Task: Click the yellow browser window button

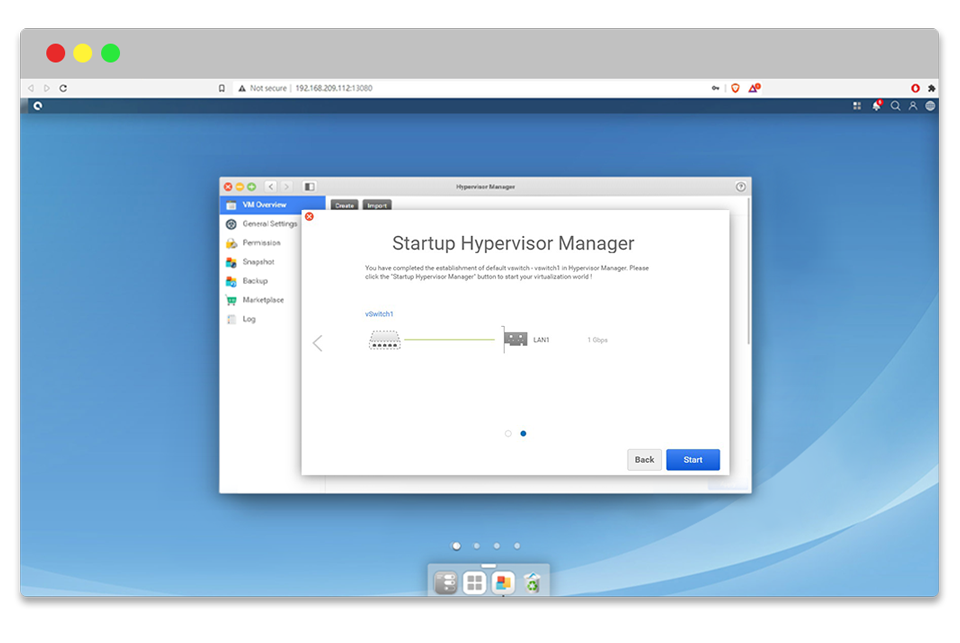Action: point(83,53)
